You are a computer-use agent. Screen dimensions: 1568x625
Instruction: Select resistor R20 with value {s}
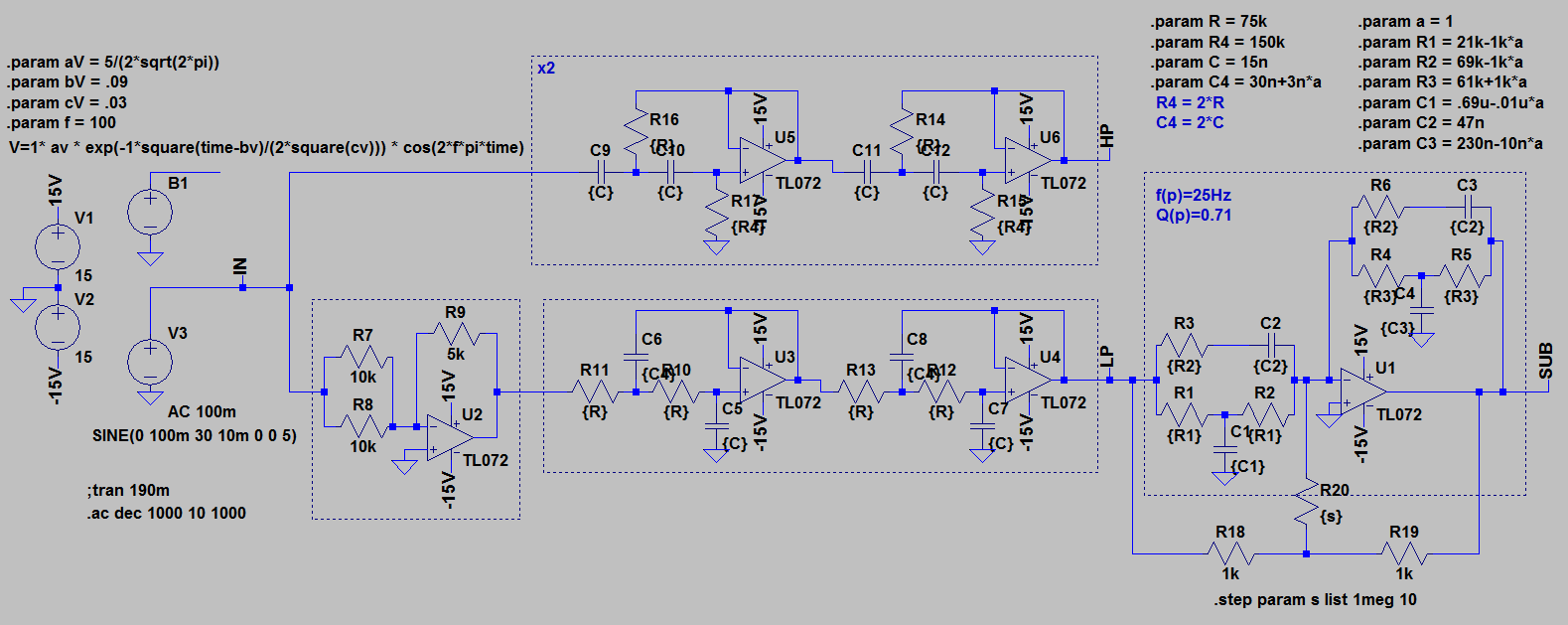point(1307,509)
